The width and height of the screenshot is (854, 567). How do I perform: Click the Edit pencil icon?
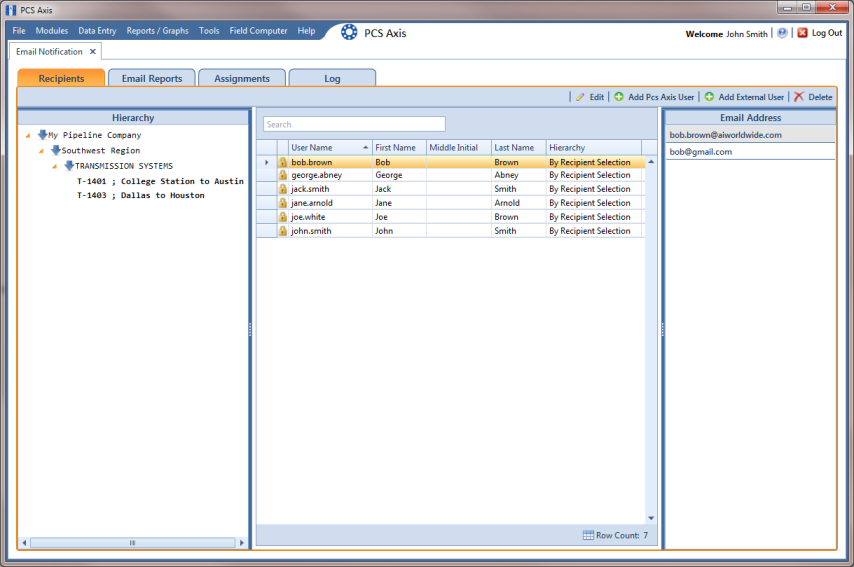[x=580, y=97]
